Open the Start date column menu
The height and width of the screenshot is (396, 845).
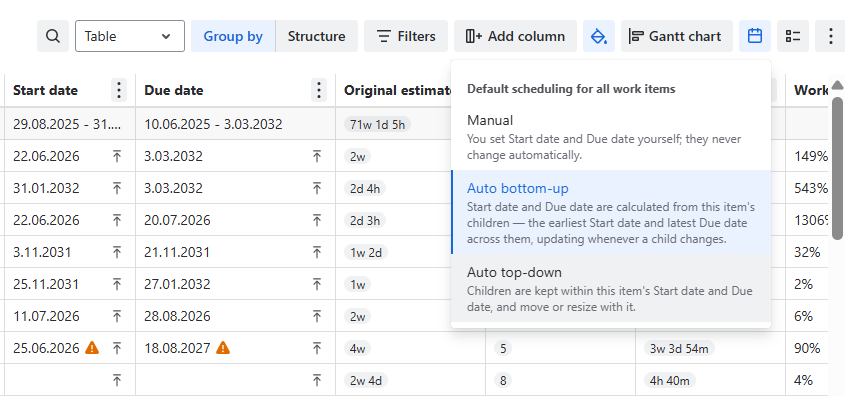[119, 90]
